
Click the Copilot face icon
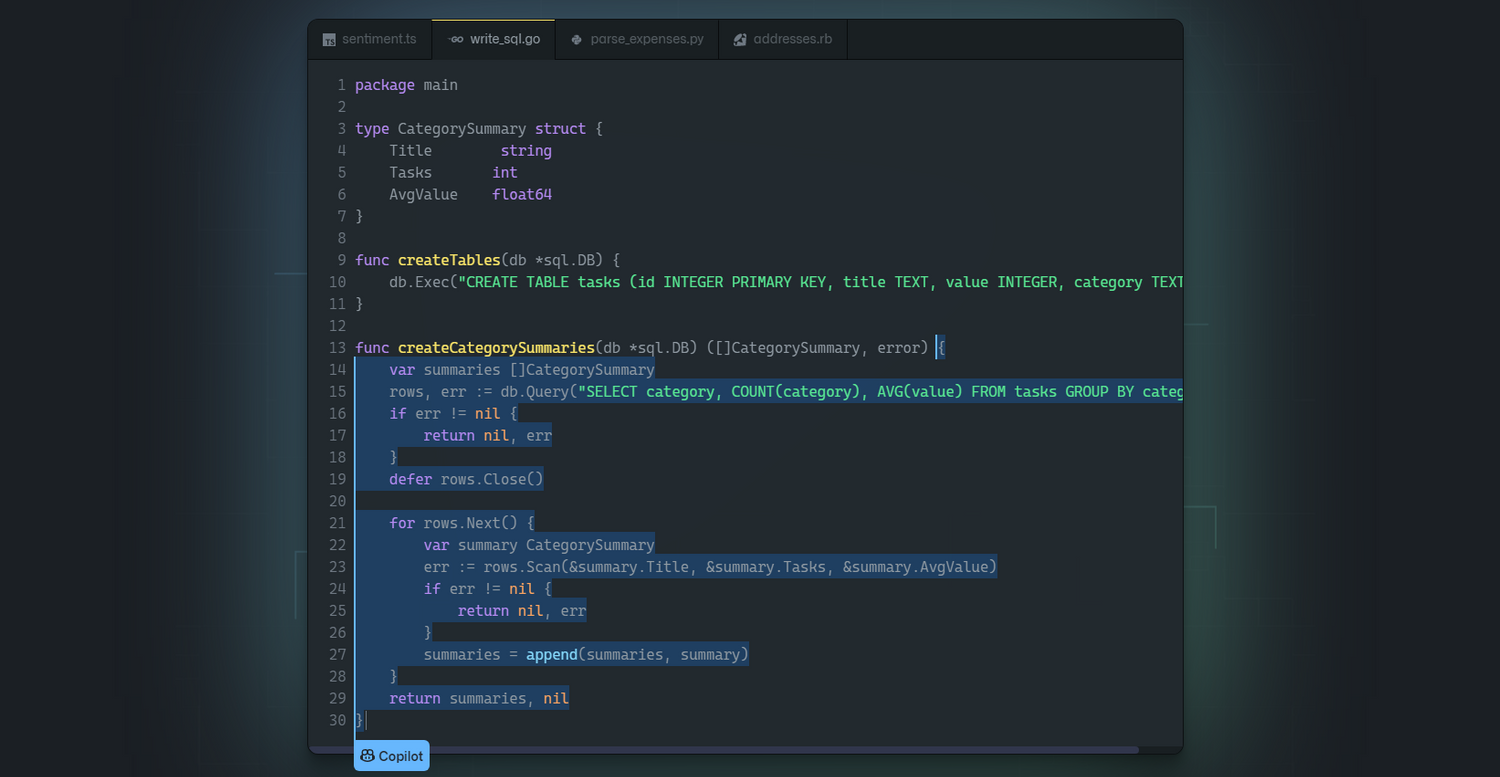(367, 756)
